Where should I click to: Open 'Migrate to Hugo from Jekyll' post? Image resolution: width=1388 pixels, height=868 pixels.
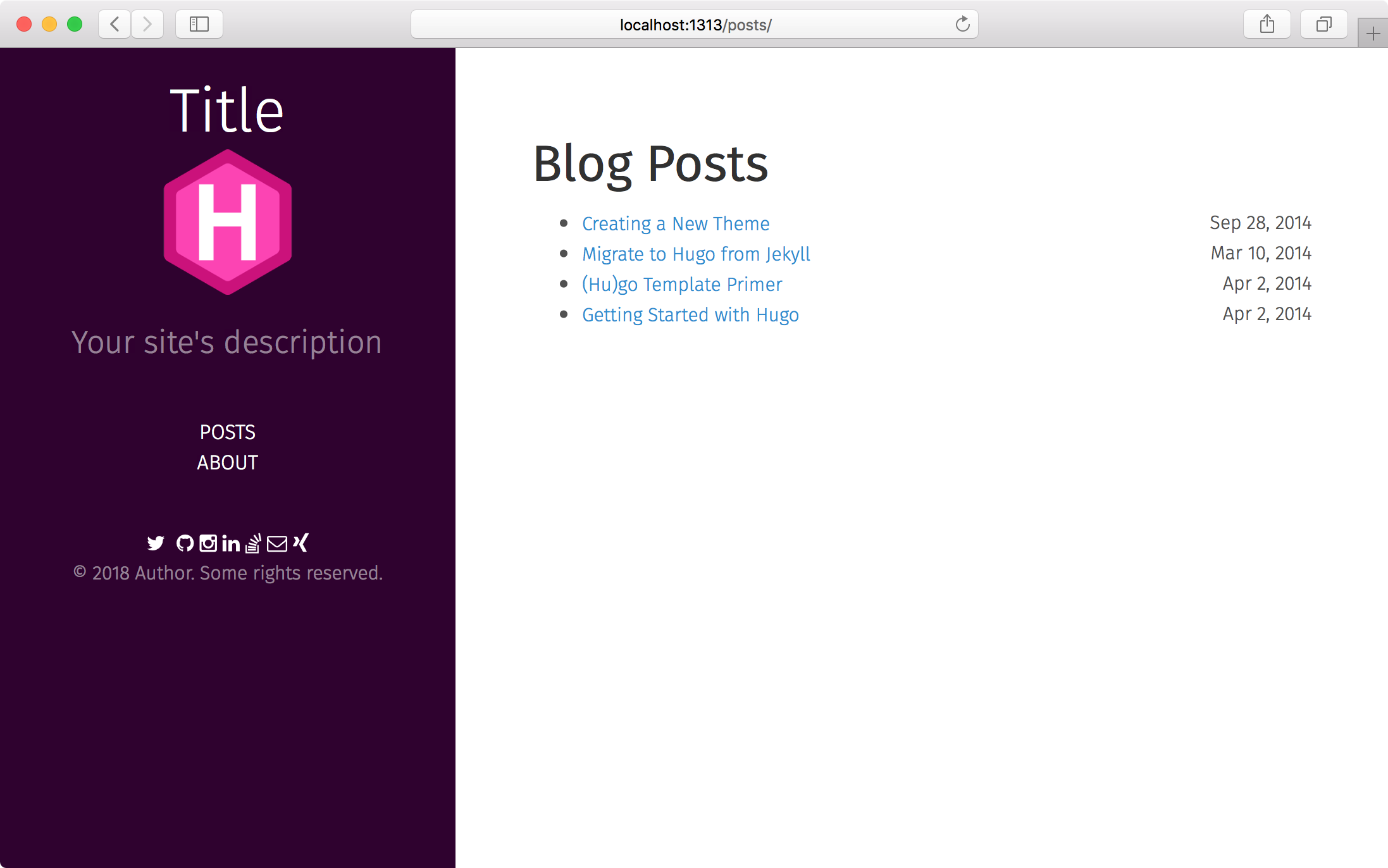click(696, 254)
